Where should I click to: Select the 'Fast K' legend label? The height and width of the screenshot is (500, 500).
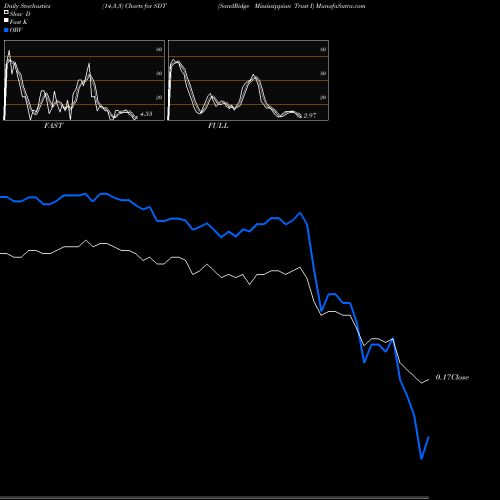(19, 22)
